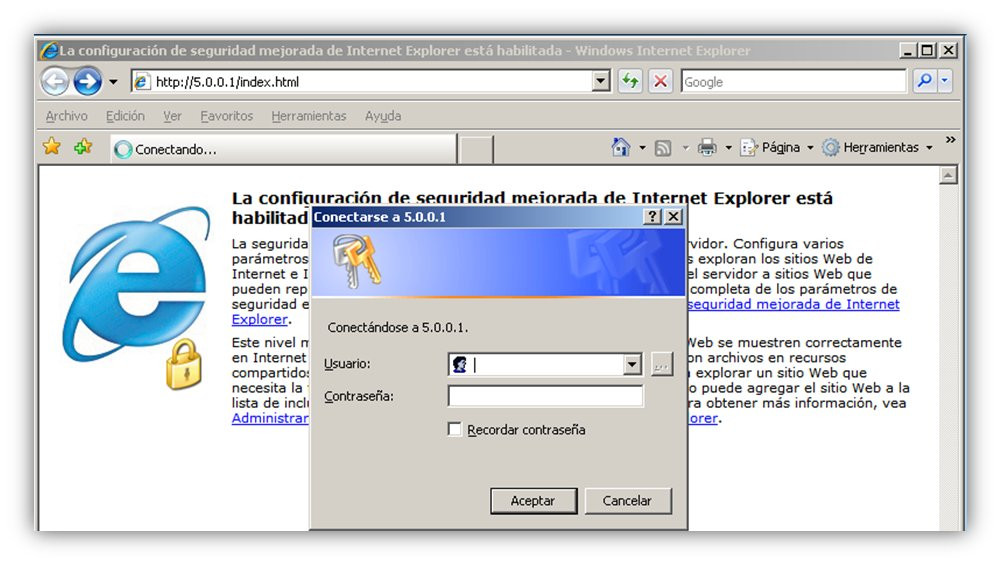Open the Archivo menu
Image resolution: width=1001 pixels, height=565 pixels.
[66, 116]
